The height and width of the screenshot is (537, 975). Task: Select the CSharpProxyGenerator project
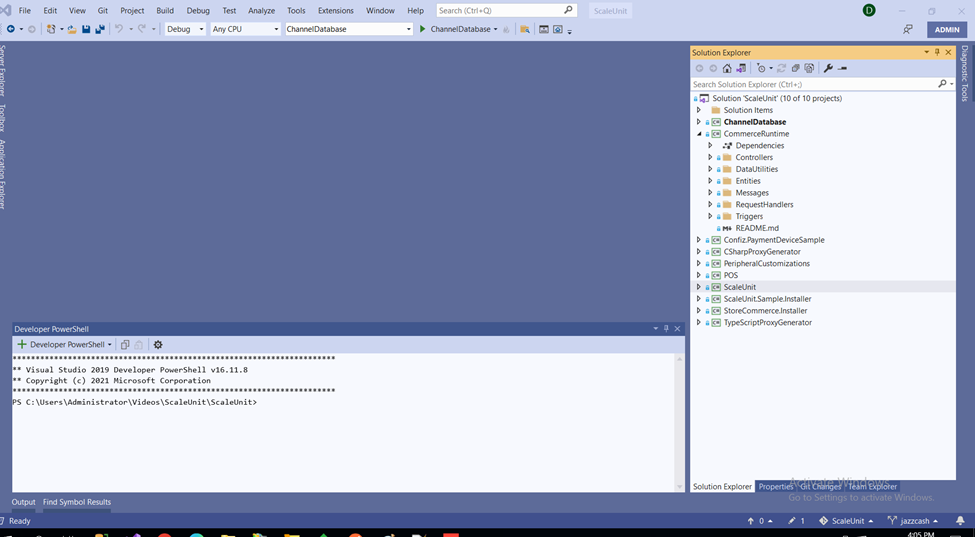[x=762, y=252]
